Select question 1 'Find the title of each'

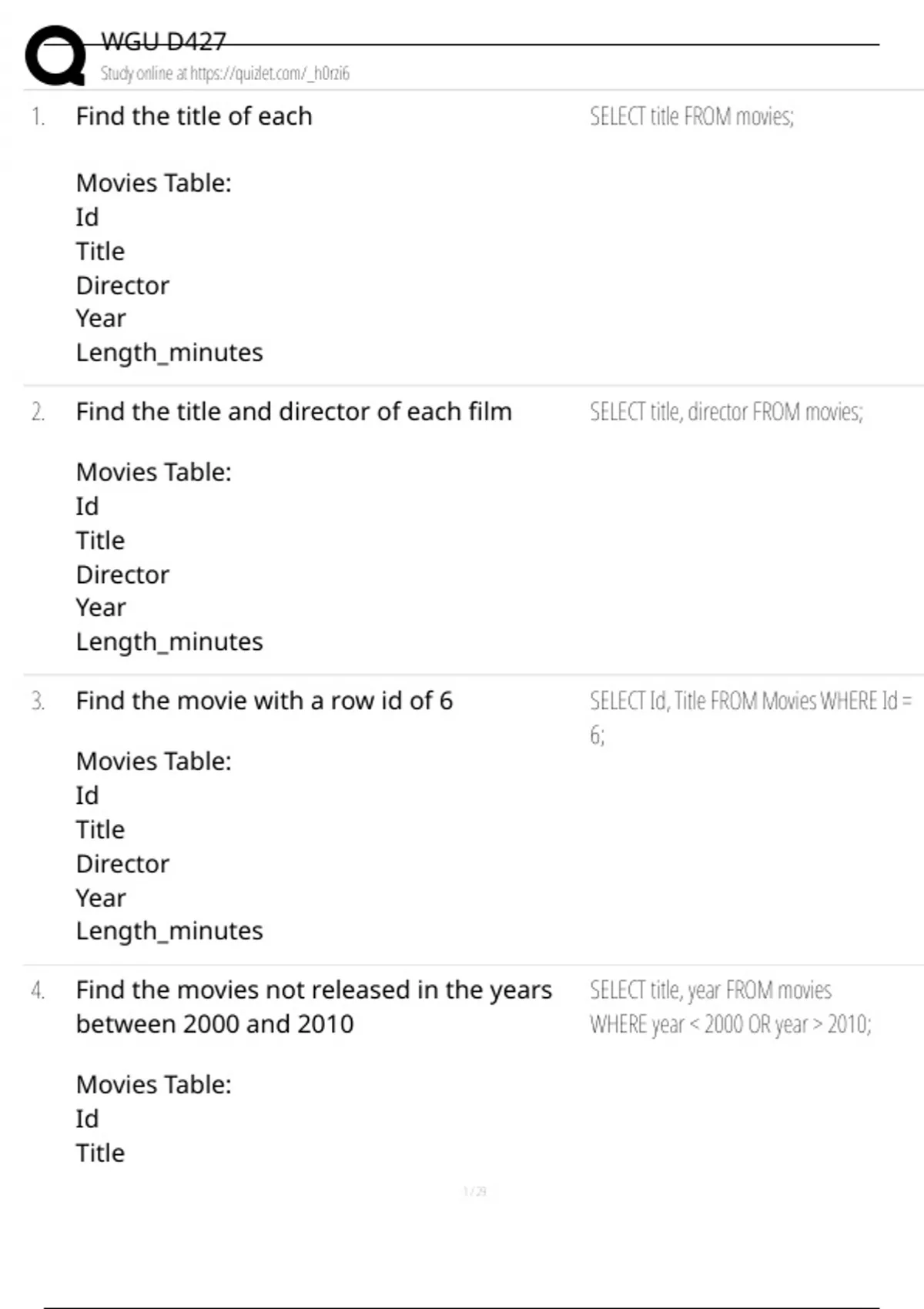pos(194,116)
